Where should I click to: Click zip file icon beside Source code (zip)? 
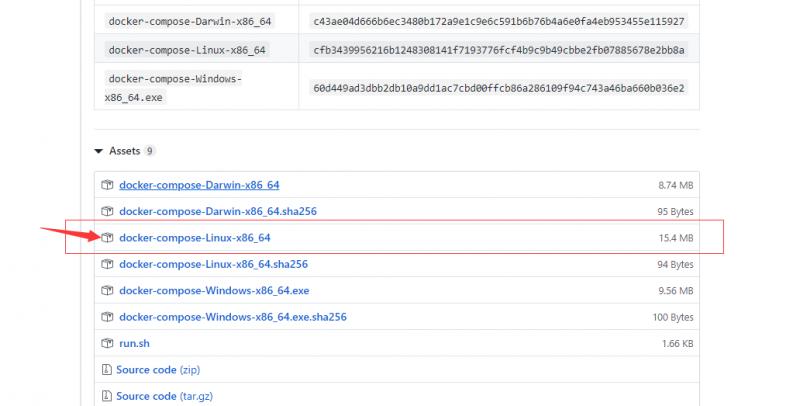coord(107,370)
